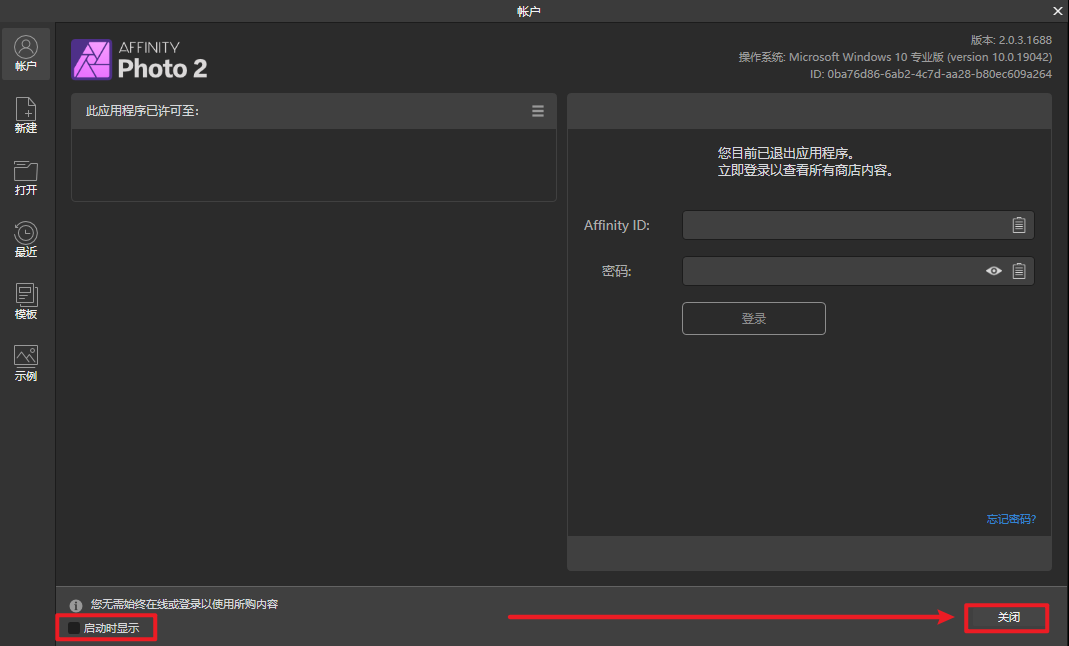Click the 打开 open file folder icon
This screenshot has width=1069, height=646.
click(x=26, y=177)
